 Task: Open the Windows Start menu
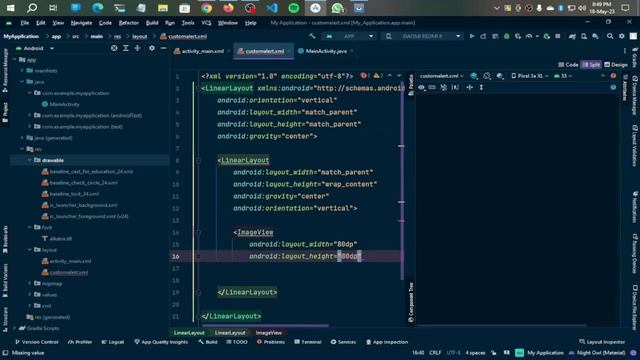tap(10, 8)
